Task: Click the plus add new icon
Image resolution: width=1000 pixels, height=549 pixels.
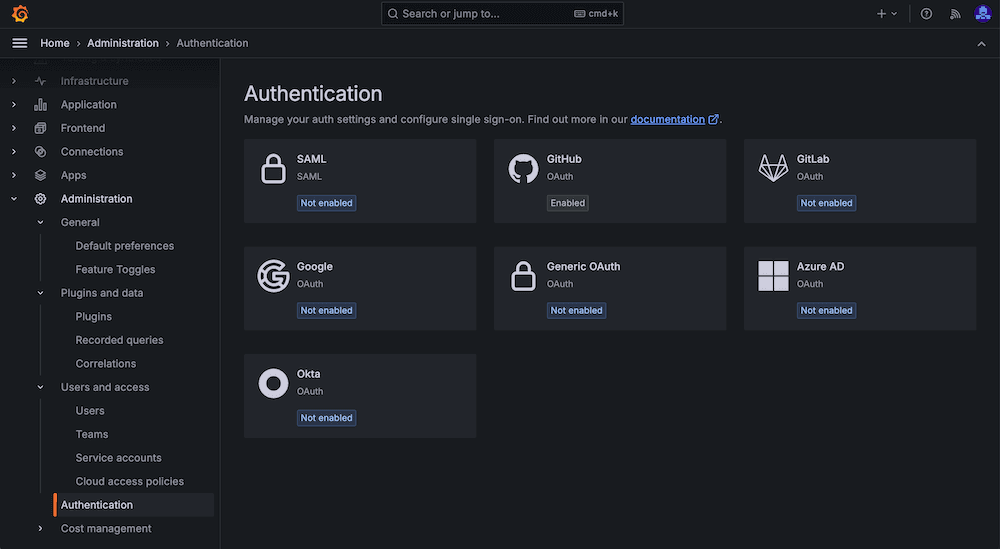Action: [881, 13]
